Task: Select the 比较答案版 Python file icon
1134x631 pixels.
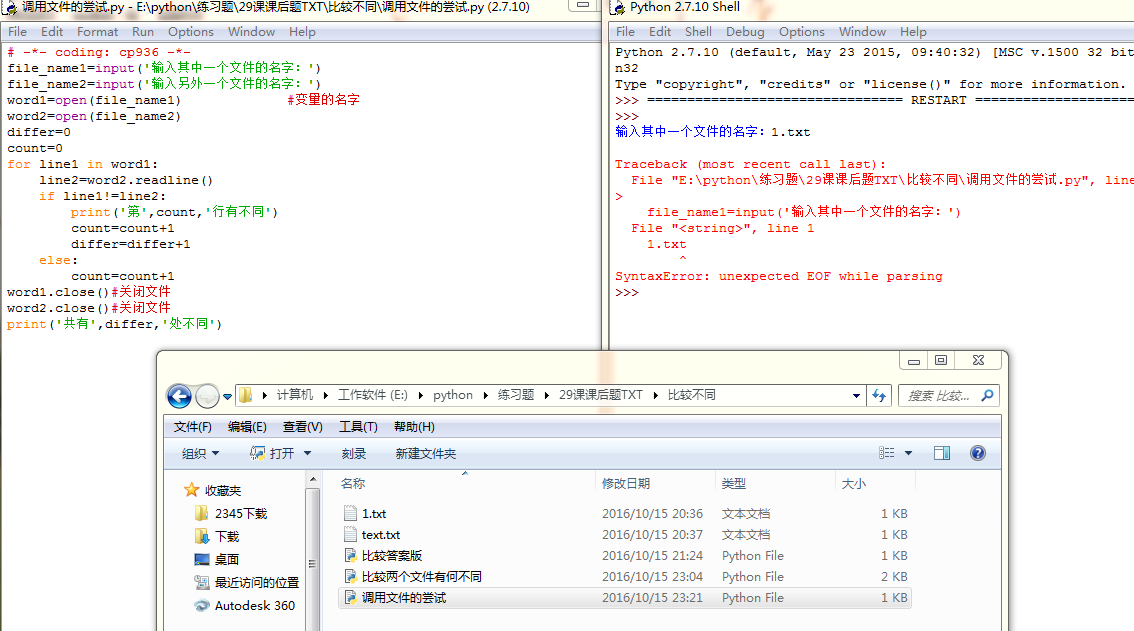Action: 350,555
